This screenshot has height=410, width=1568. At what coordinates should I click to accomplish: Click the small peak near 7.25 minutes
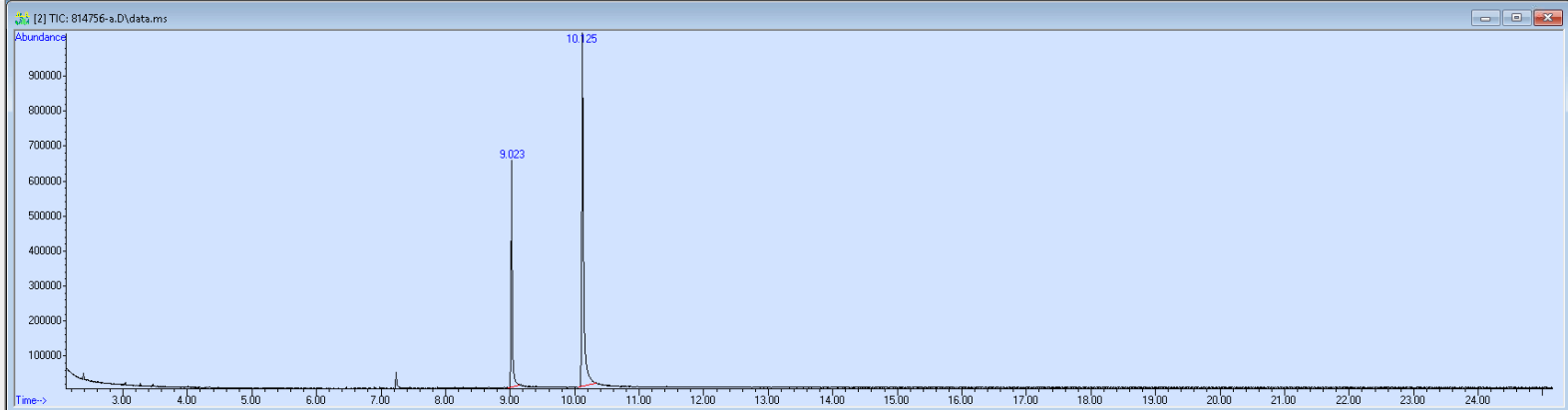[396, 379]
